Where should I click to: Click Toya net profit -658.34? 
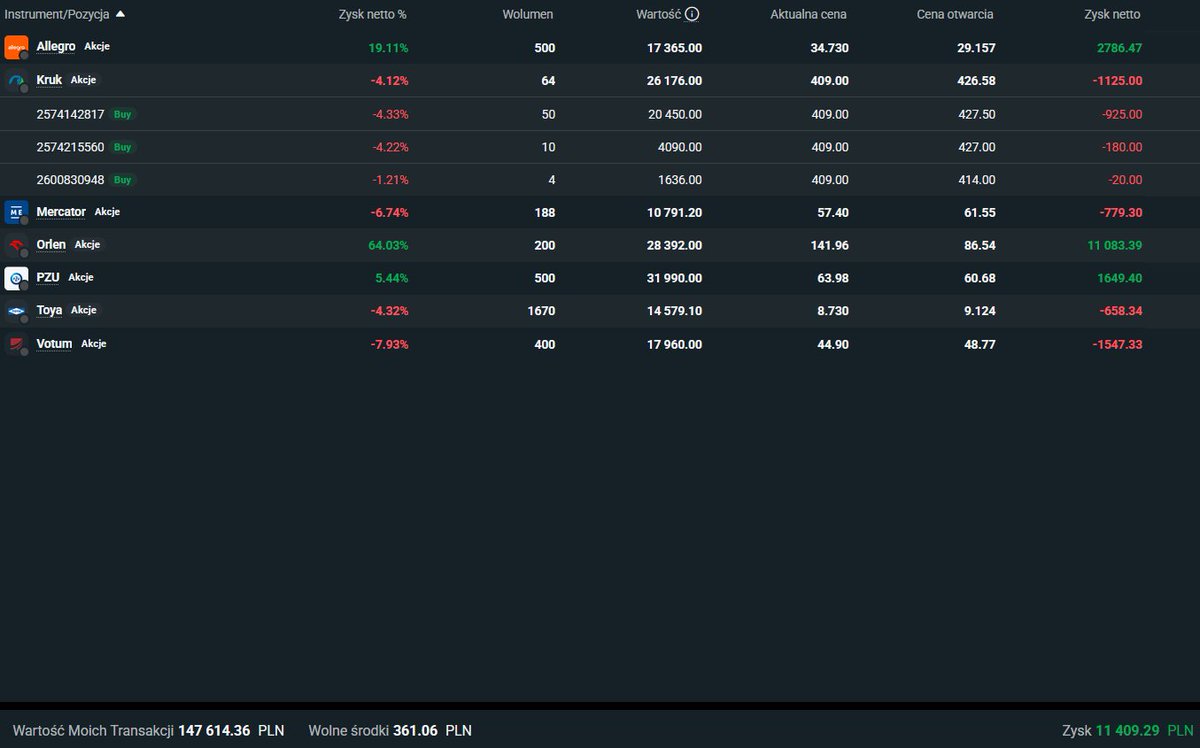point(1120,311)
